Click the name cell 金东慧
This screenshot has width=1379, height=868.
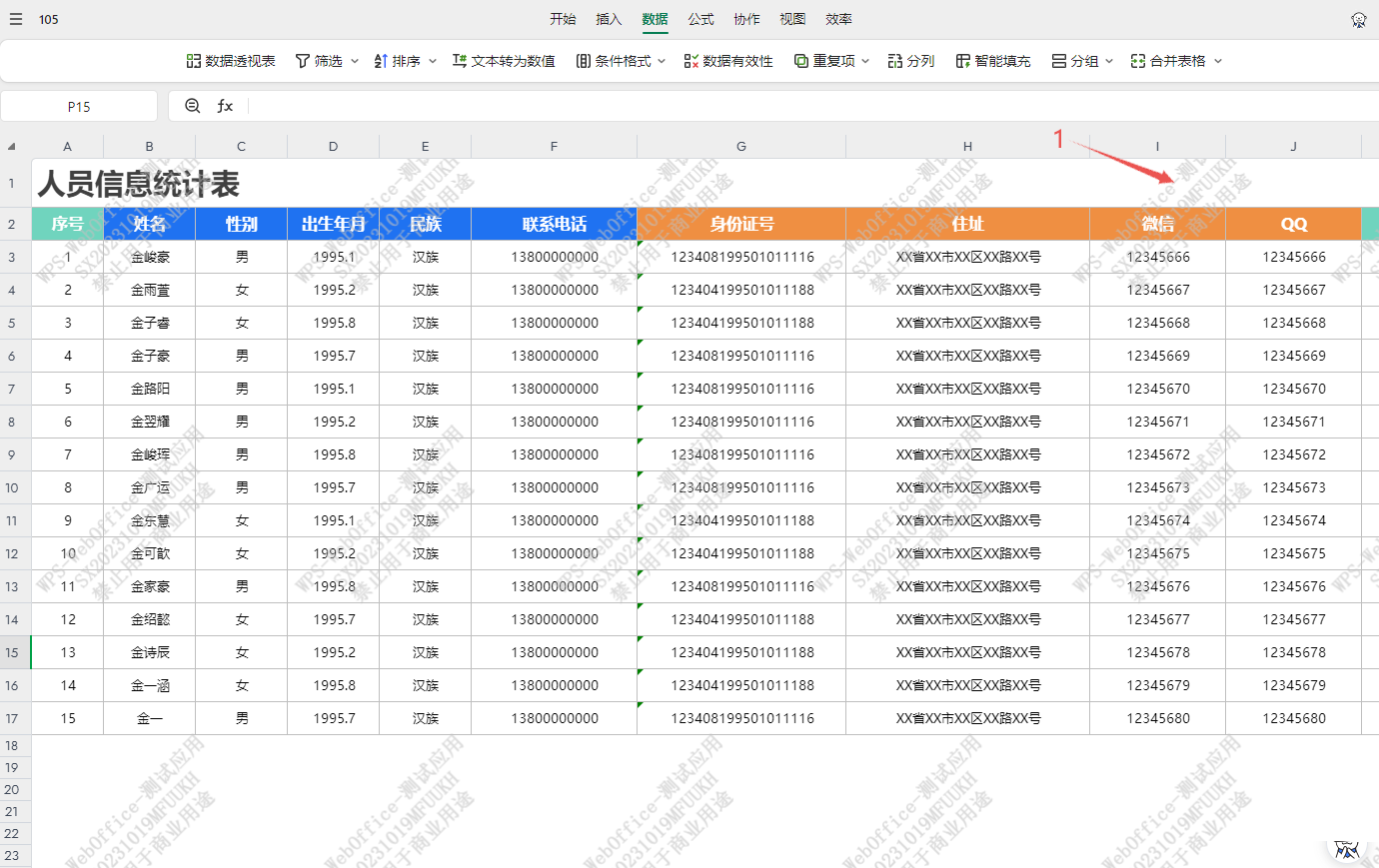(149, 520)
